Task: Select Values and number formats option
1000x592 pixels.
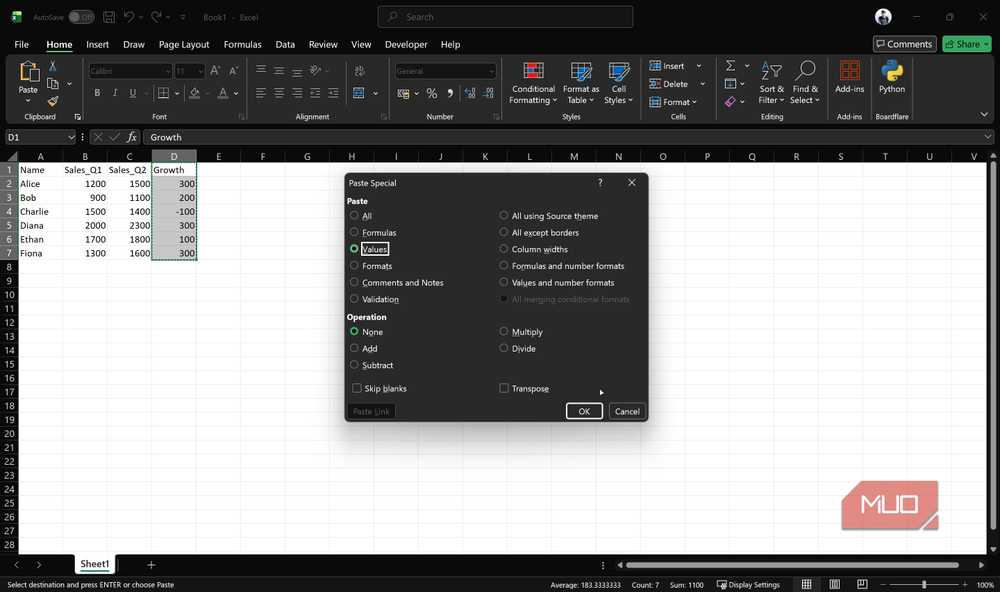Action: tap(504, 282)
